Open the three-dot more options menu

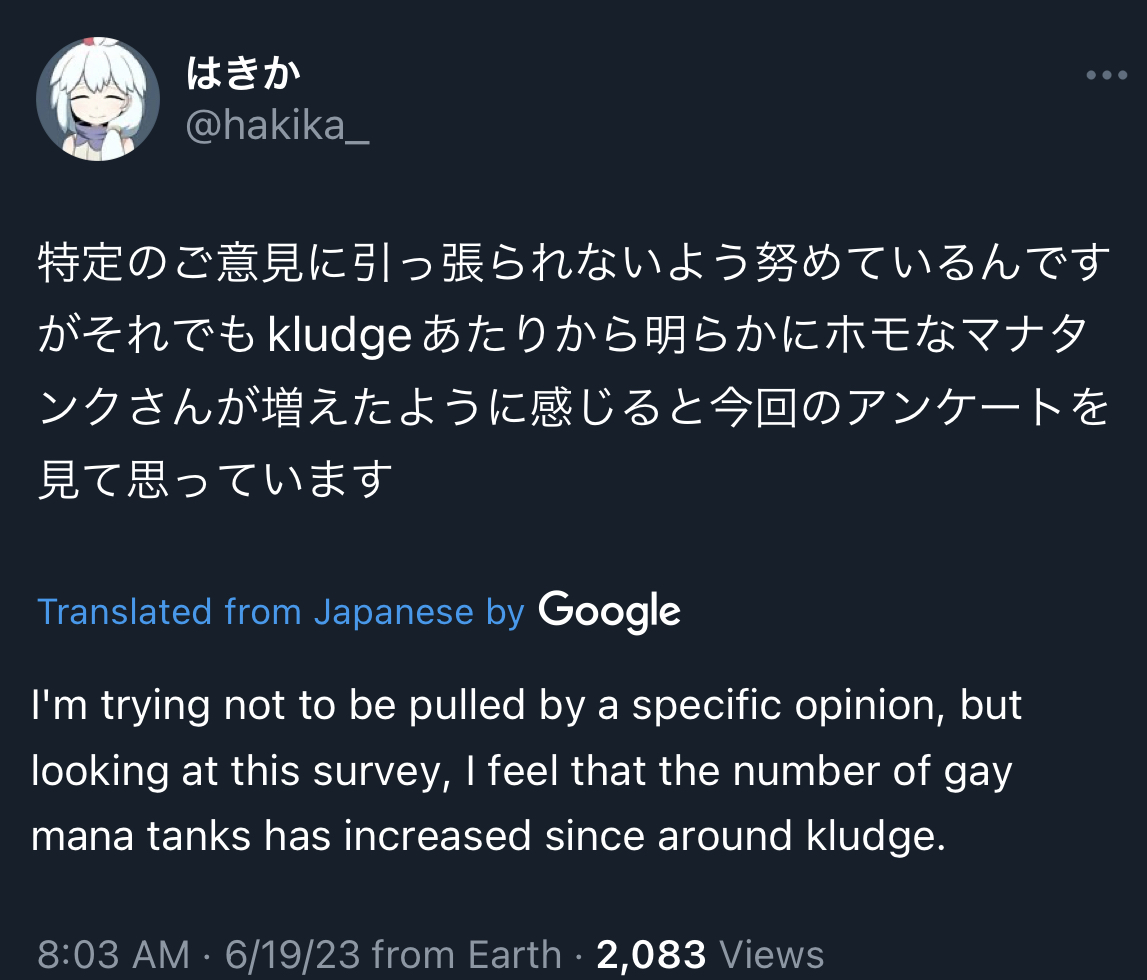[1106, 76]
